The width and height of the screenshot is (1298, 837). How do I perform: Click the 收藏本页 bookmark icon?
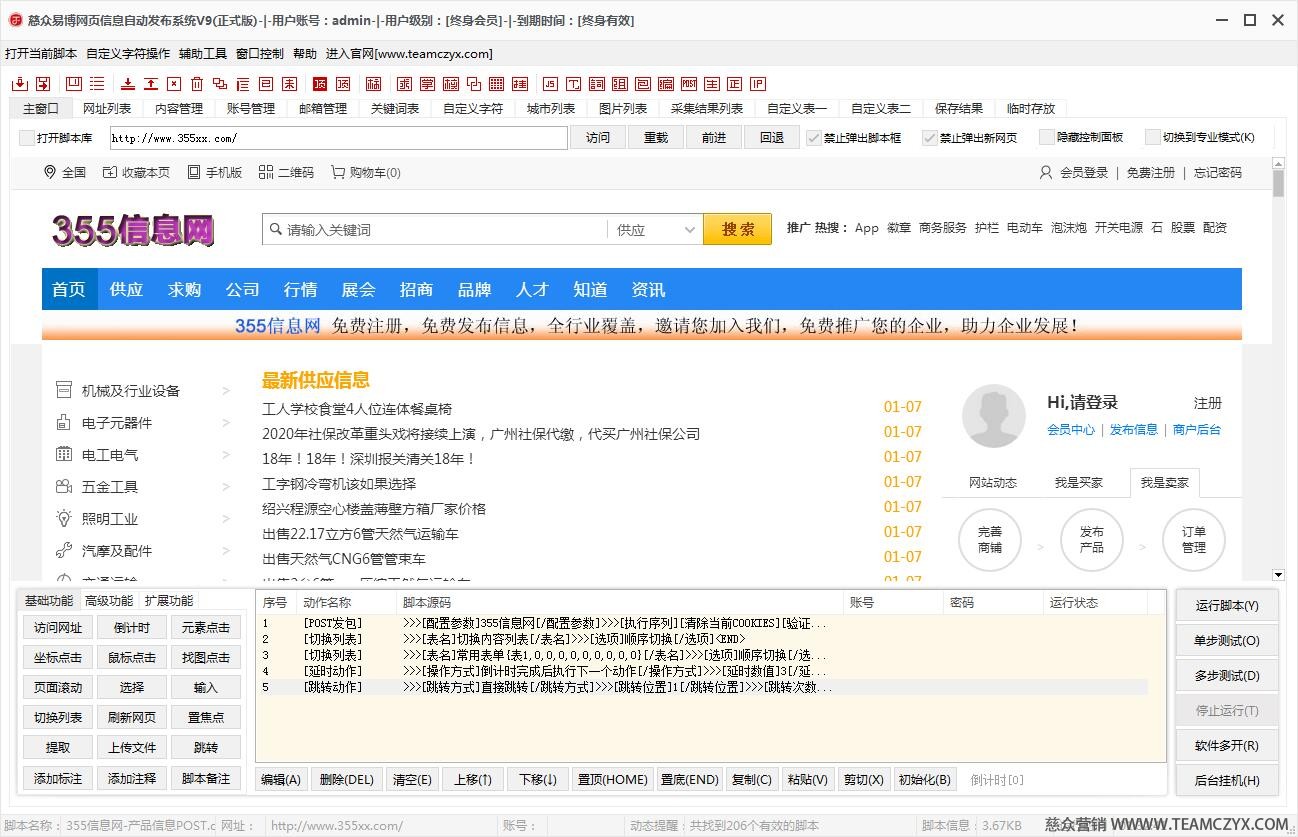pos(110,172)
